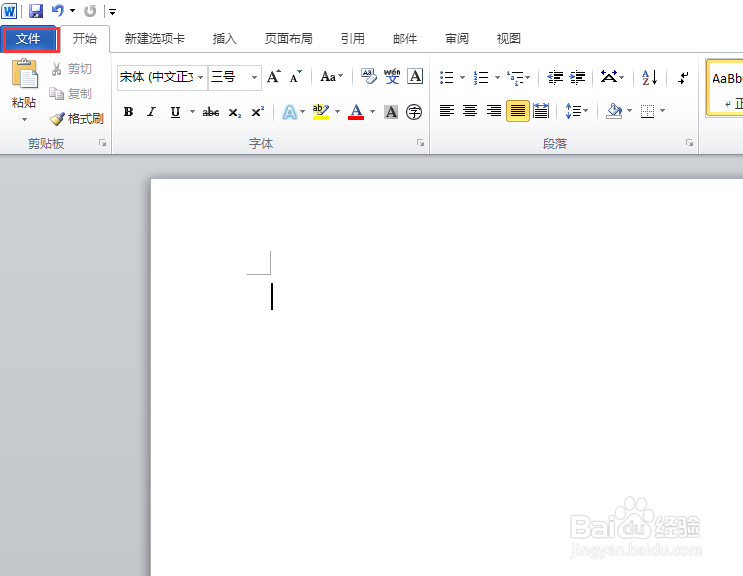Expand the 粘贴 options arrow
The width and height of the screenshot is (743, 576).
tap(24, 119)
